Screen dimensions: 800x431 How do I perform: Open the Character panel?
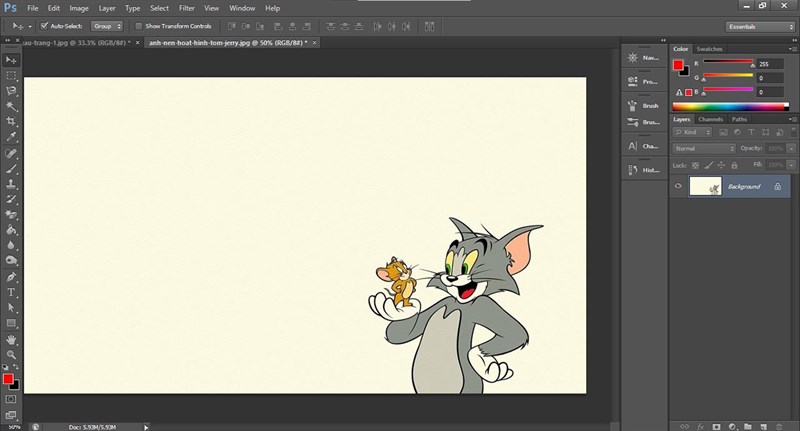644,146
